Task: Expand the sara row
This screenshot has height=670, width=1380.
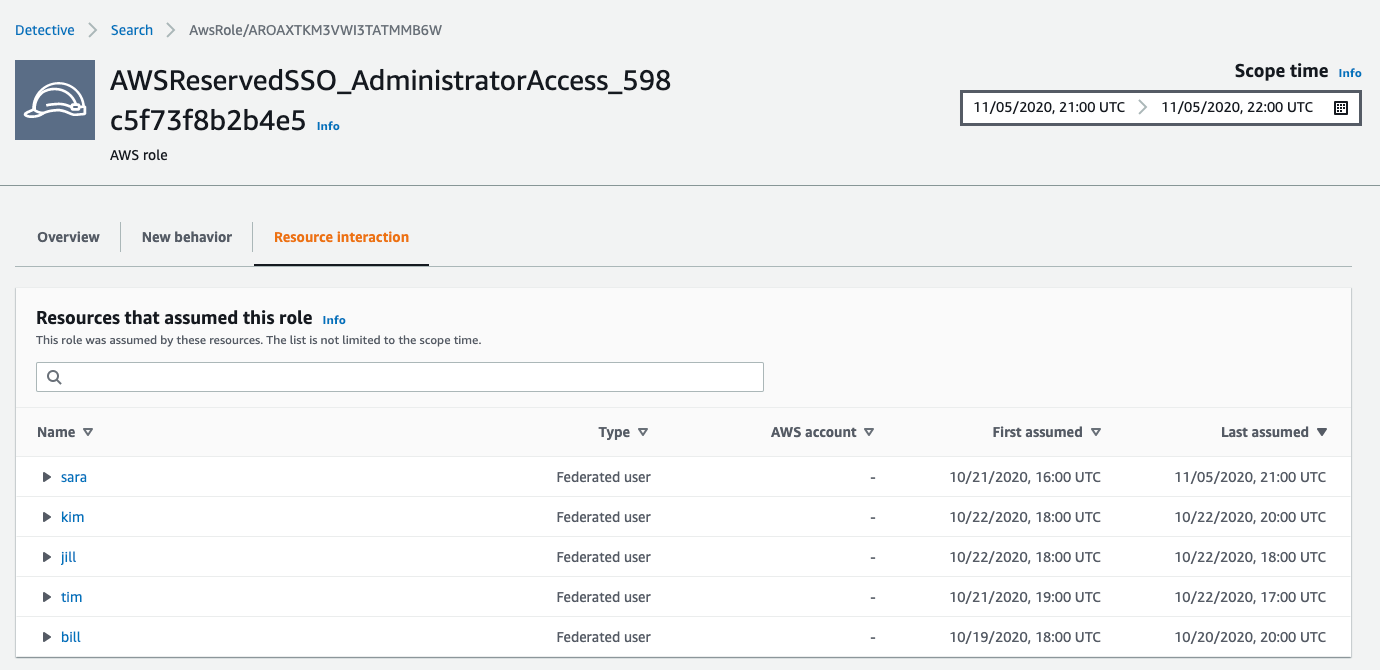Action: (47, 477)
